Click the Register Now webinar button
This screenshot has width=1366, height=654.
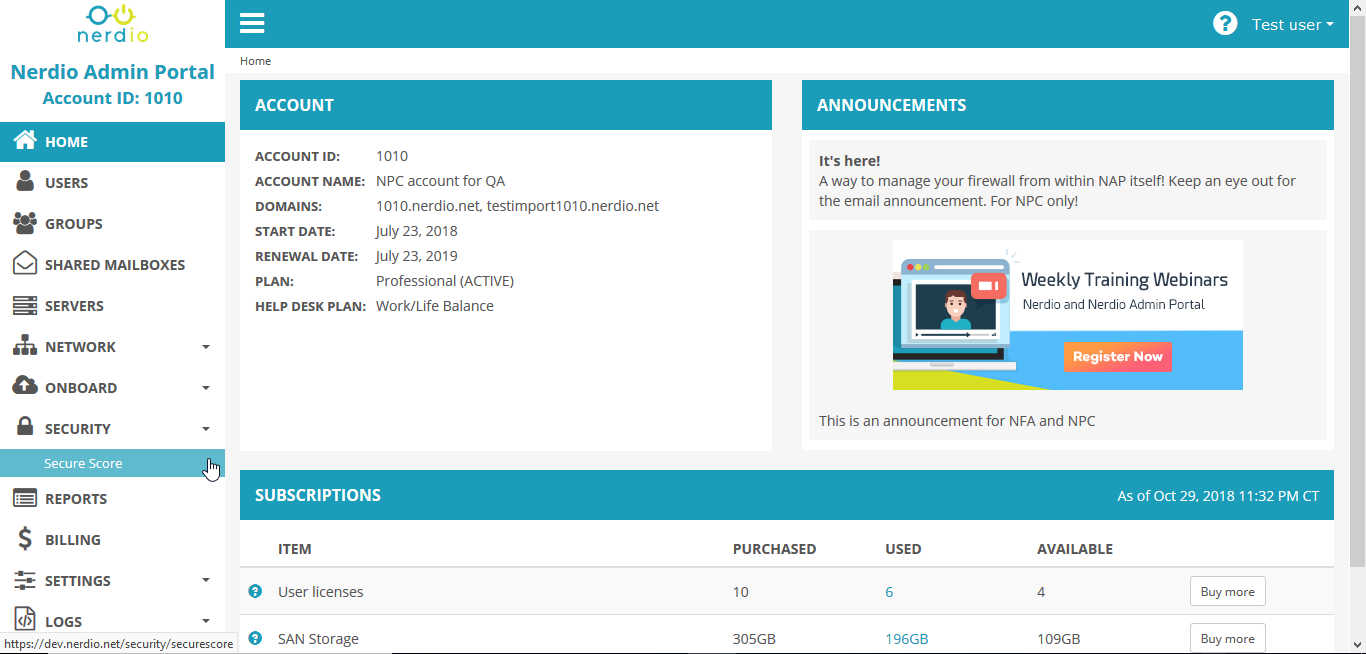point(1117,357)
